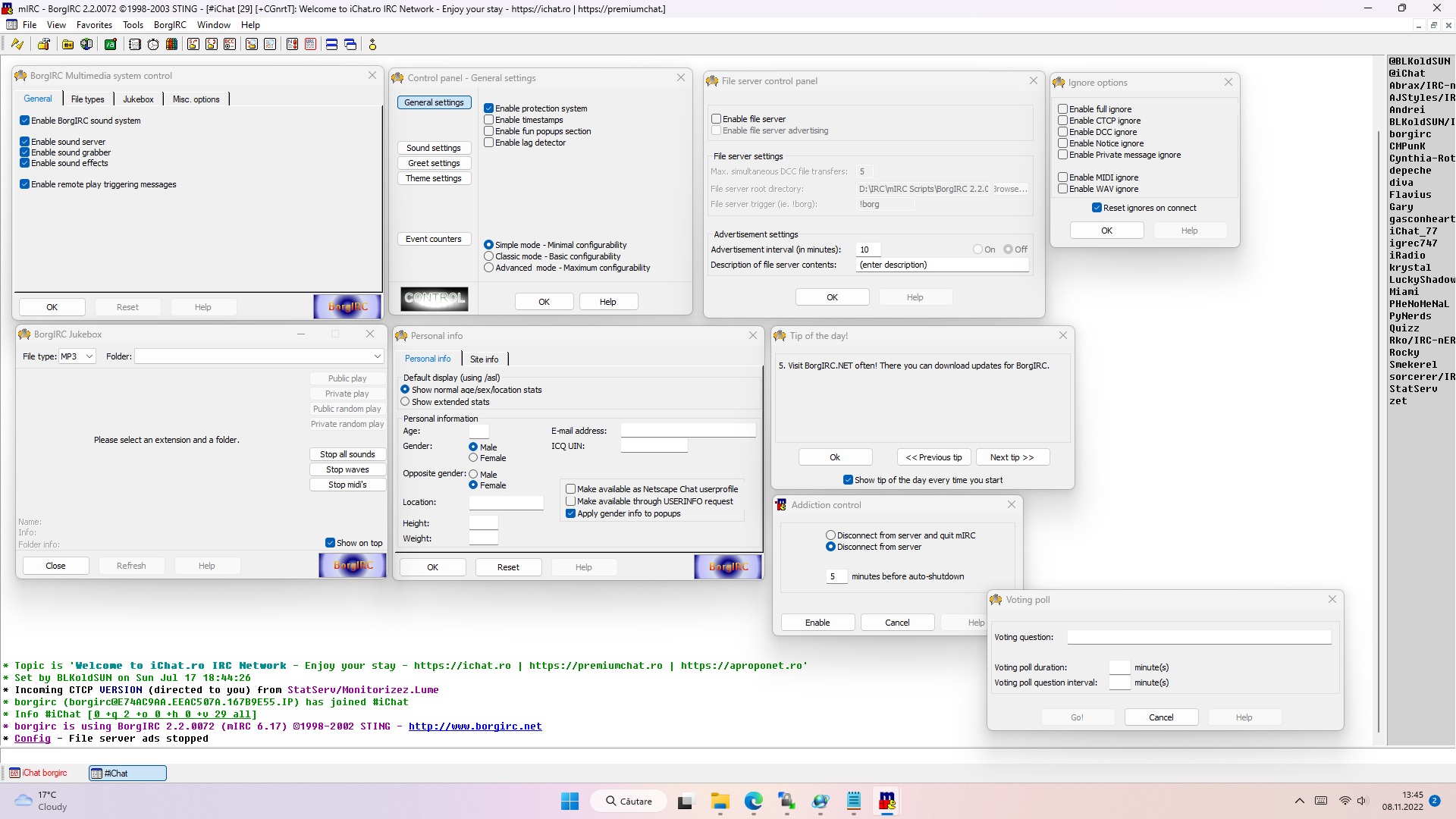Open the Scripts editor /a icon
The image size is (1456, 819).
coord(111,44)
